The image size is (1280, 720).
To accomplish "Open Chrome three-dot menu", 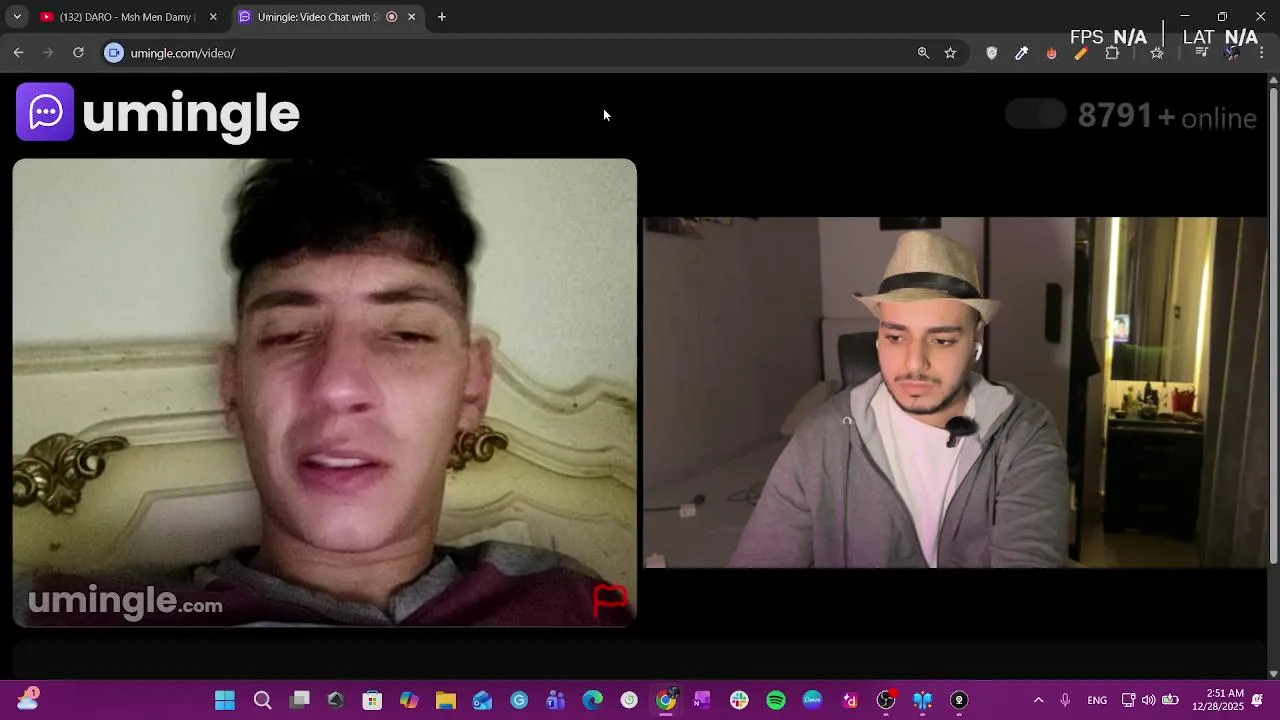I will point(1261,53).
